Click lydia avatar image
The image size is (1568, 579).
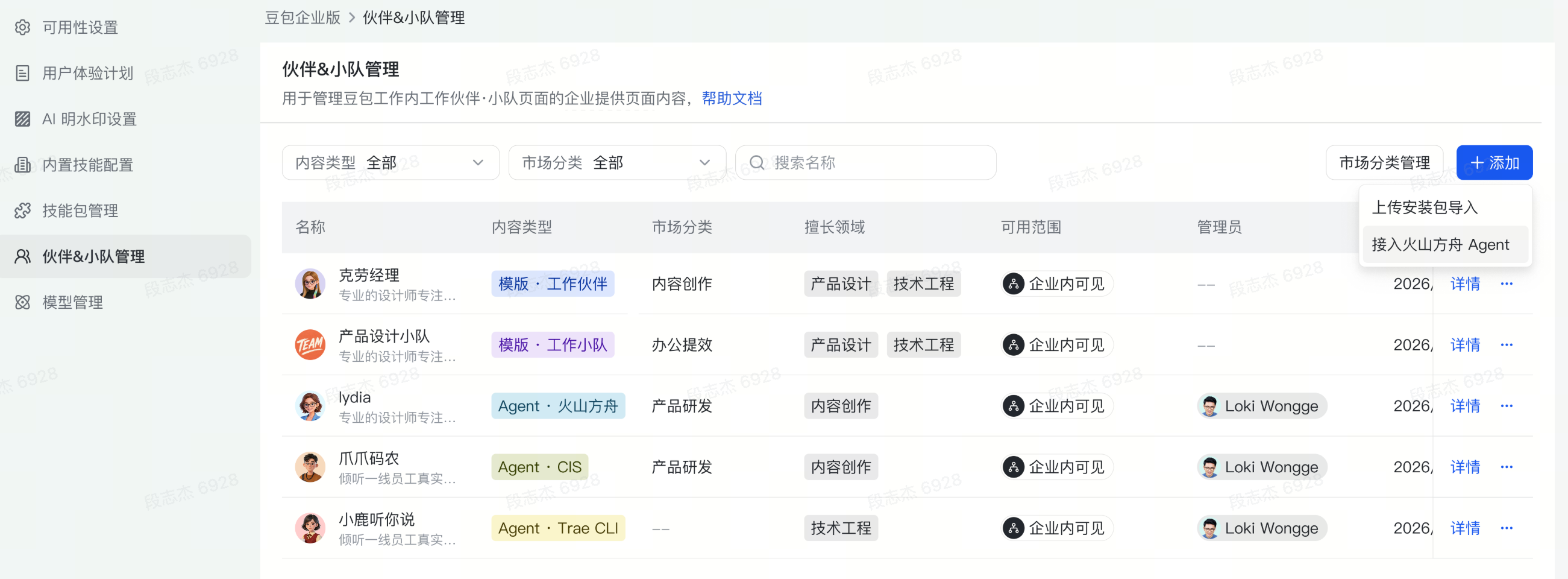(310, 406)
